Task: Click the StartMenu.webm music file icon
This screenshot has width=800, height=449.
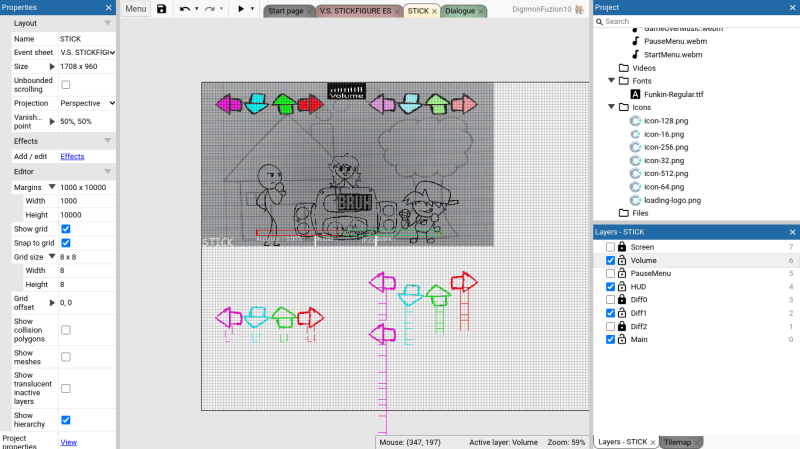Action: click(x=635, y=54)
